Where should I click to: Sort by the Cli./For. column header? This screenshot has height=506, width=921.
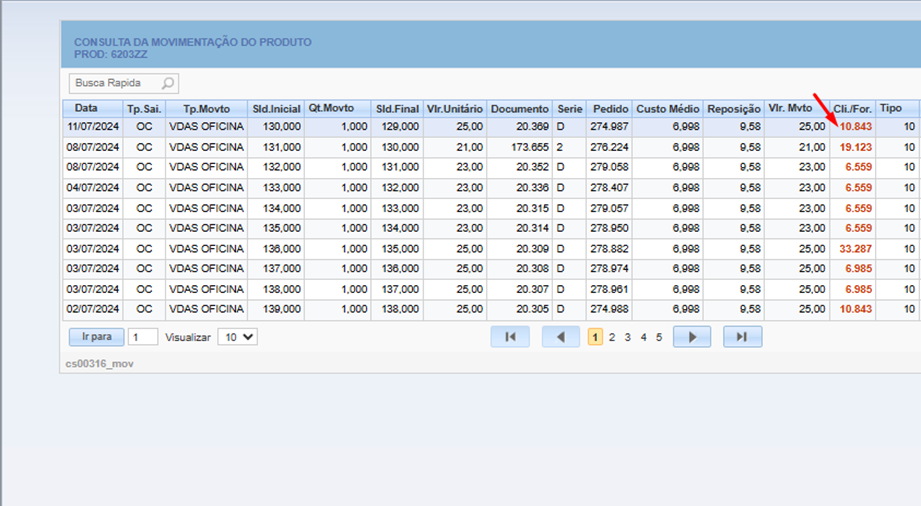point(852,108)
